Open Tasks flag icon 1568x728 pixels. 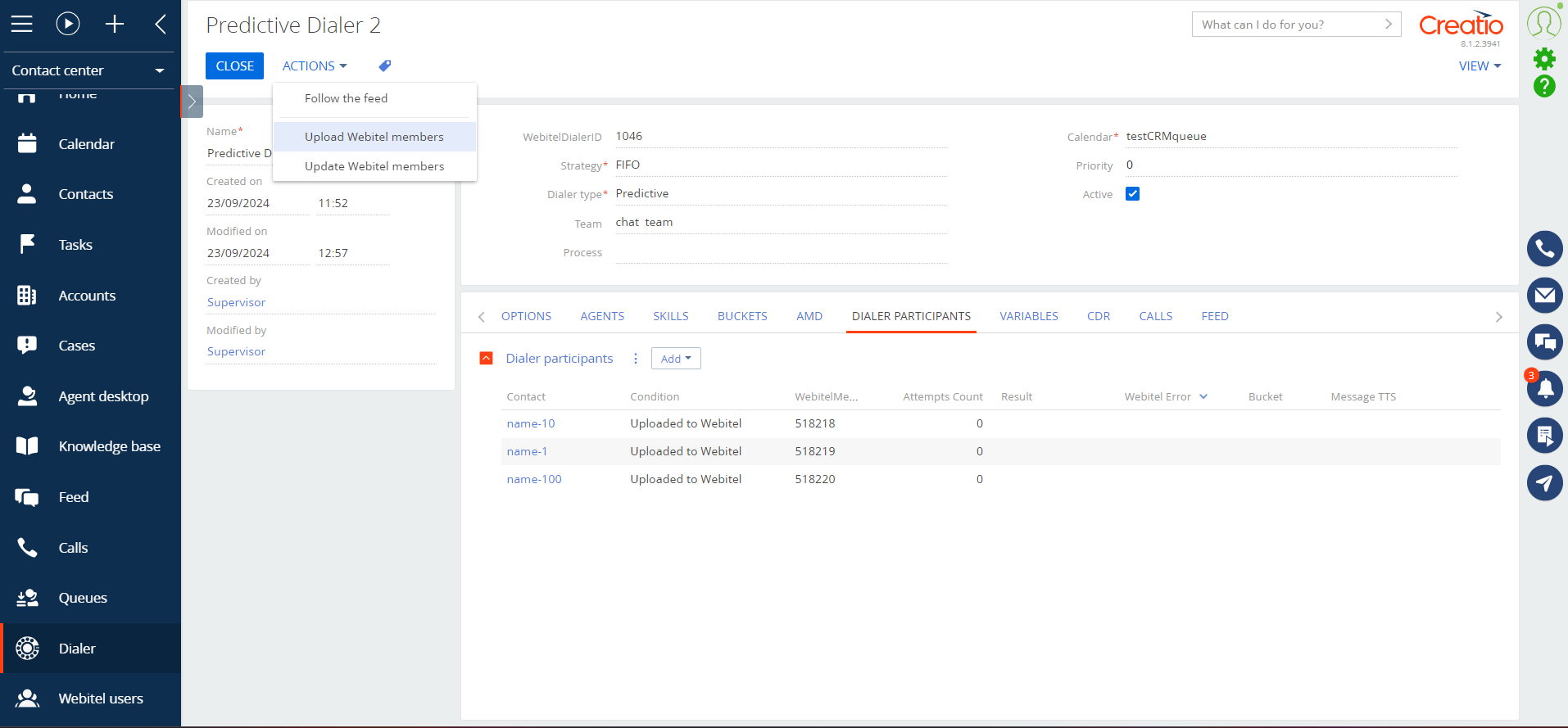pyautogui.click(x=27, y=244)
